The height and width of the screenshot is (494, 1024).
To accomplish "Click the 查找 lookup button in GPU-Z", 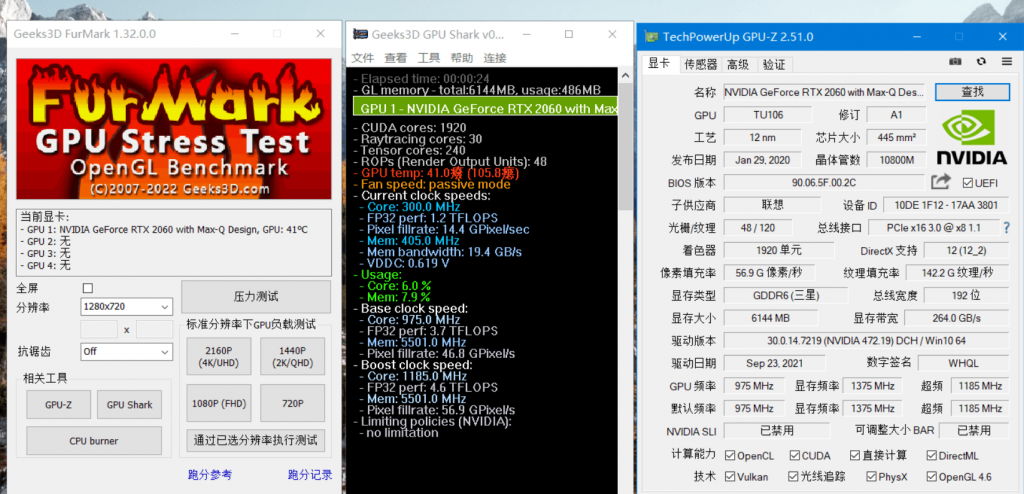I will coord(972,92).
